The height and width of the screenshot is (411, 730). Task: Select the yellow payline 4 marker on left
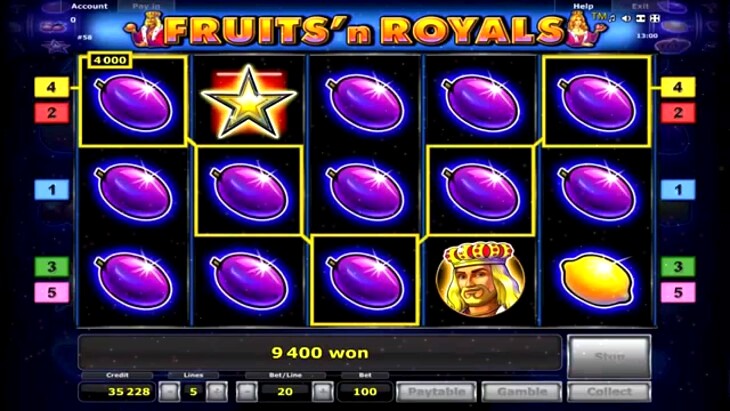pos(52,87)
